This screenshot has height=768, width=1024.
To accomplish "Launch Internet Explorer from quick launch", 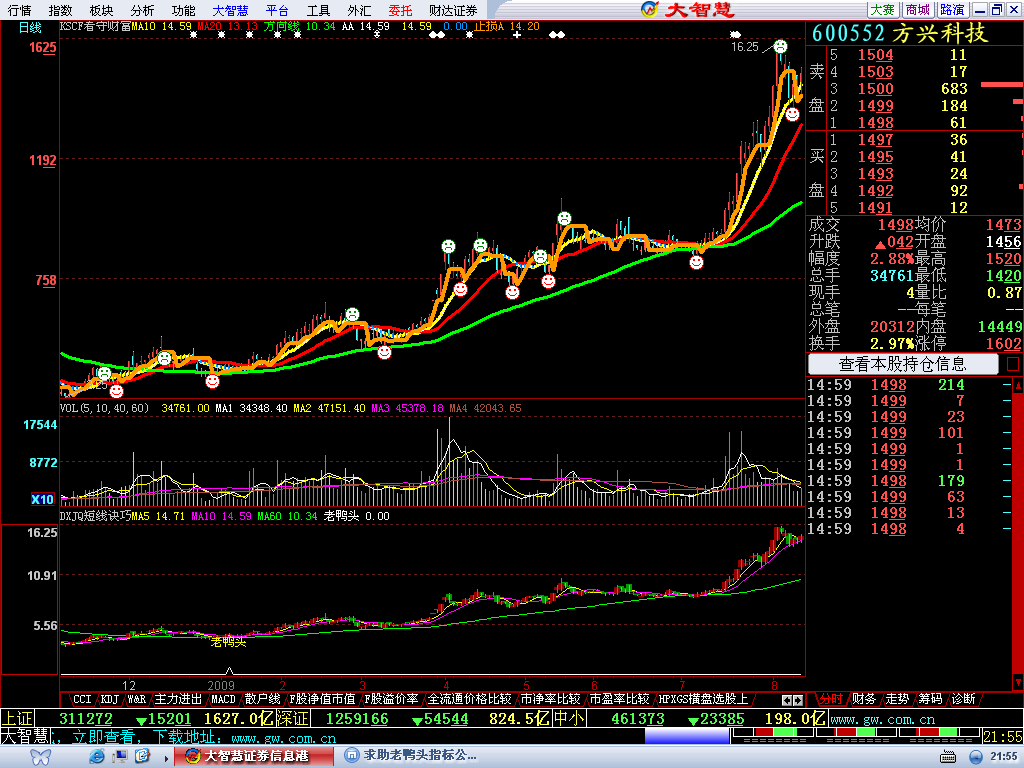I will click(x=97, y=756).
